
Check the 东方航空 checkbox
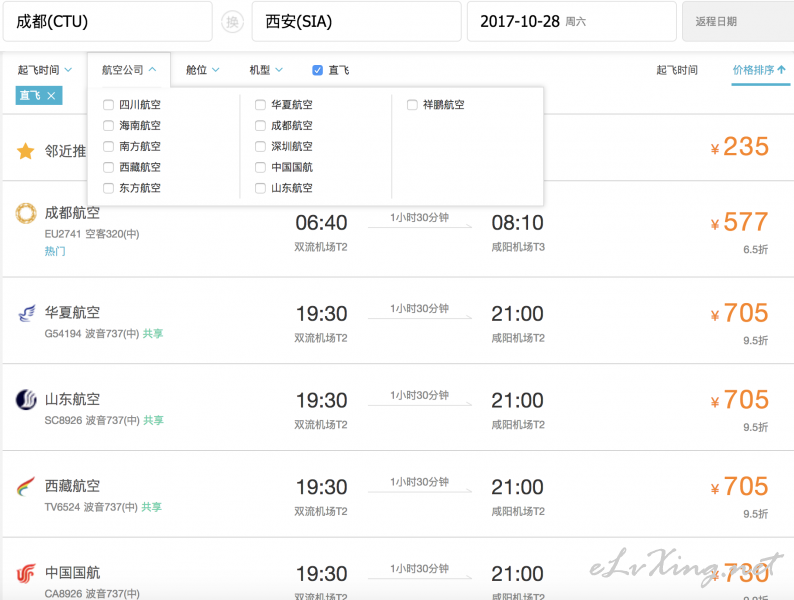pos(108,188)
